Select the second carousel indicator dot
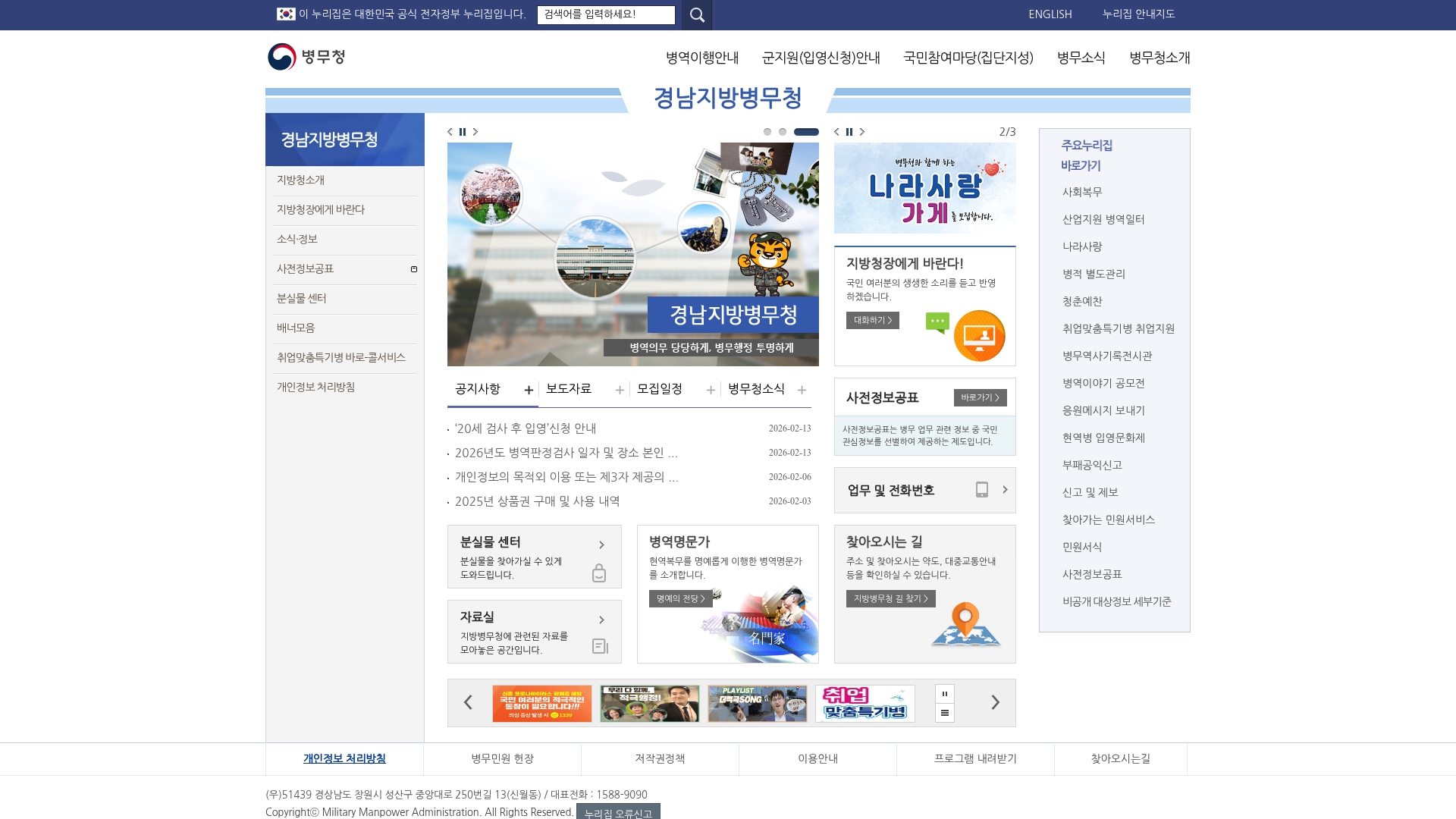Image resolution: width=1456 pixels, height=819 pixels. click(783, 131)
